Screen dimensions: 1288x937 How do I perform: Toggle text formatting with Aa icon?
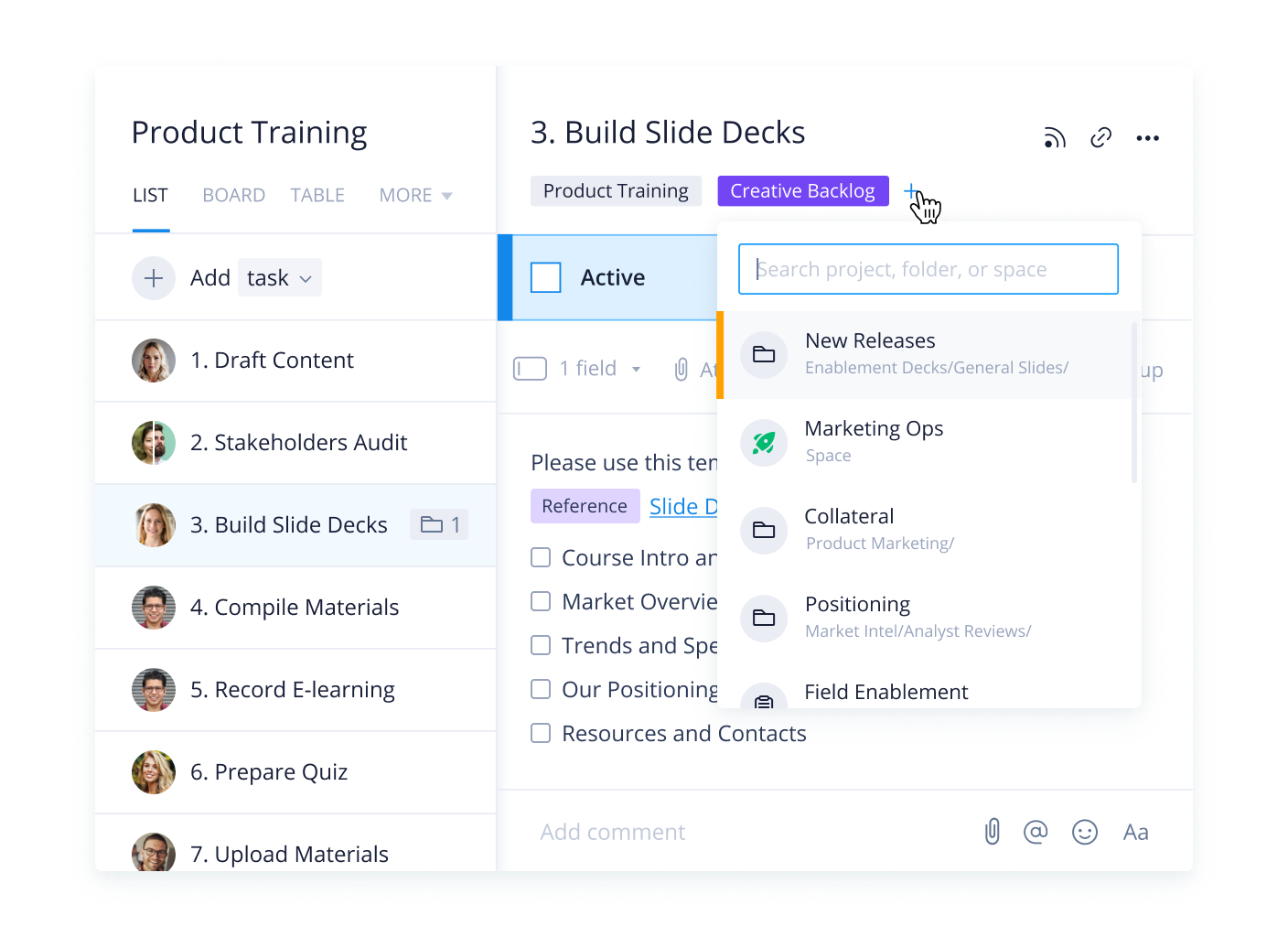[x=1135, y=832]
